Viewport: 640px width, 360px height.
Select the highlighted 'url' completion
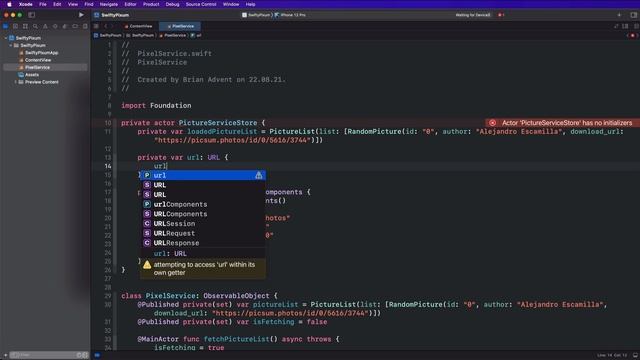(x=203, y=175)
